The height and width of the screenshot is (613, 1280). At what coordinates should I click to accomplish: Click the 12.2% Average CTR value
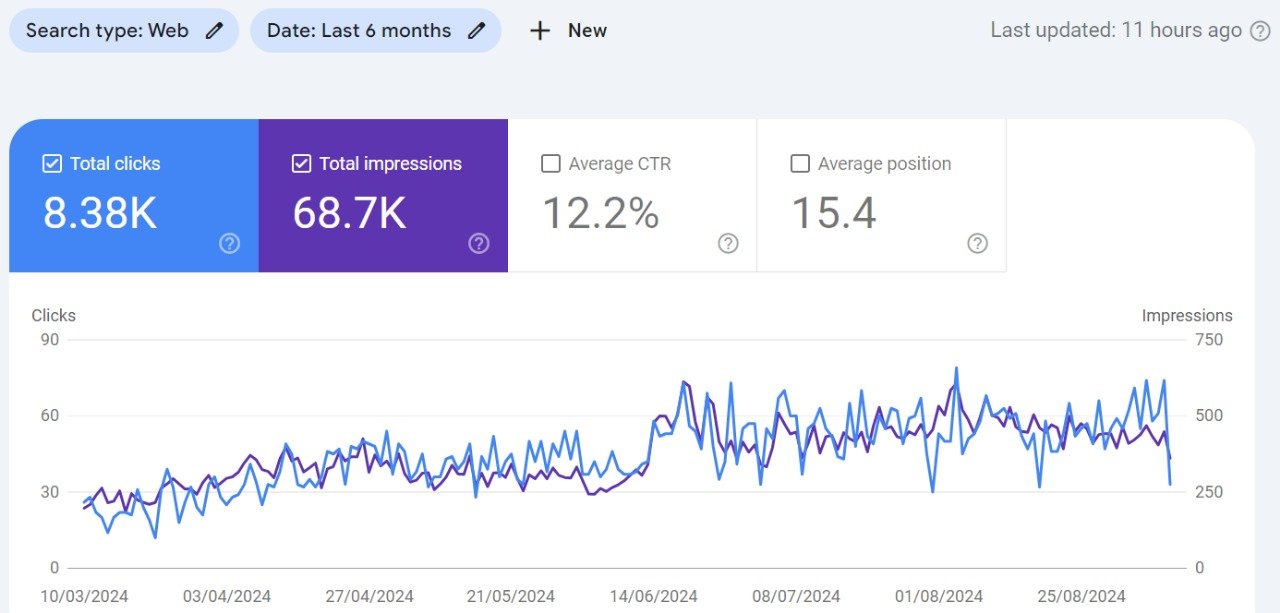601,213
